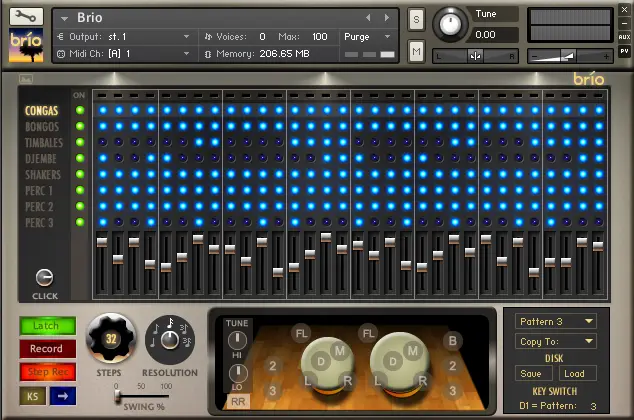Image resolution: width=634 pixels, height=420 pixels.
Task: Click the 2 pad left of congas
Action: (x=273, y=366)
